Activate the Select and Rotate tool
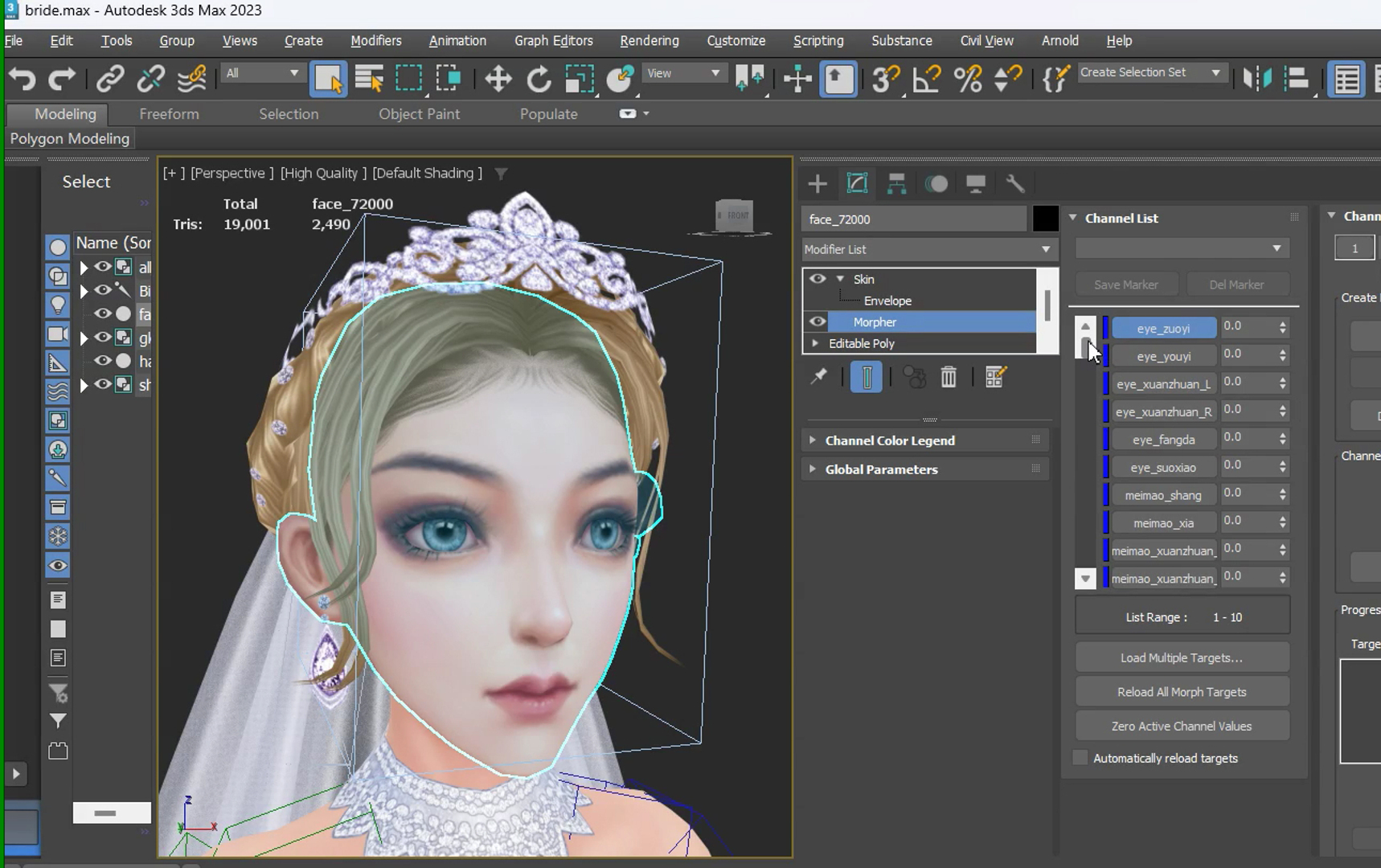This screenshot has width=1381, height=868. [x=539, y=79]
